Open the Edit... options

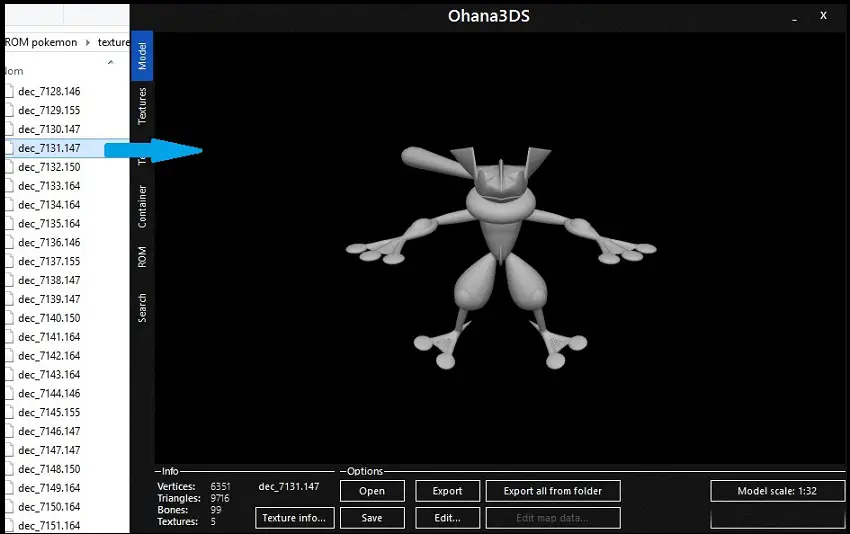pyautogui.click(x=447, y=518)
